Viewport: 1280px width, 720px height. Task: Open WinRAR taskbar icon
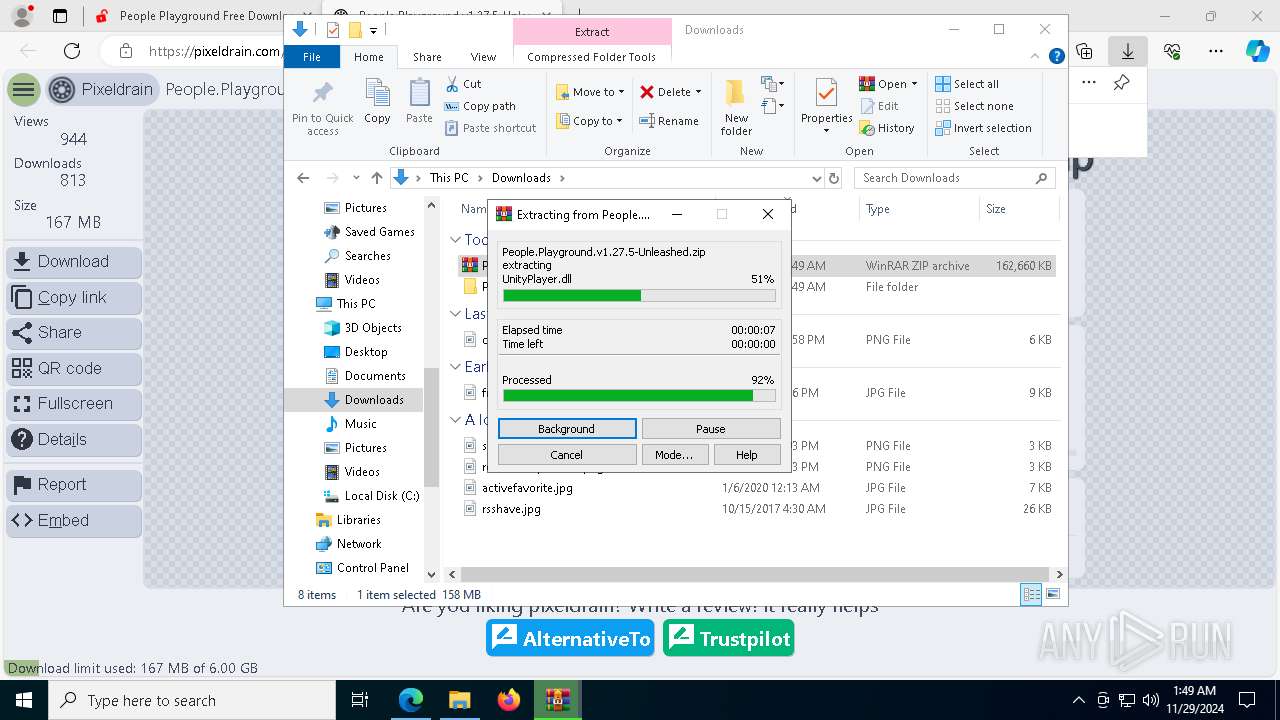pyautogui.click(x=557, y=700)
